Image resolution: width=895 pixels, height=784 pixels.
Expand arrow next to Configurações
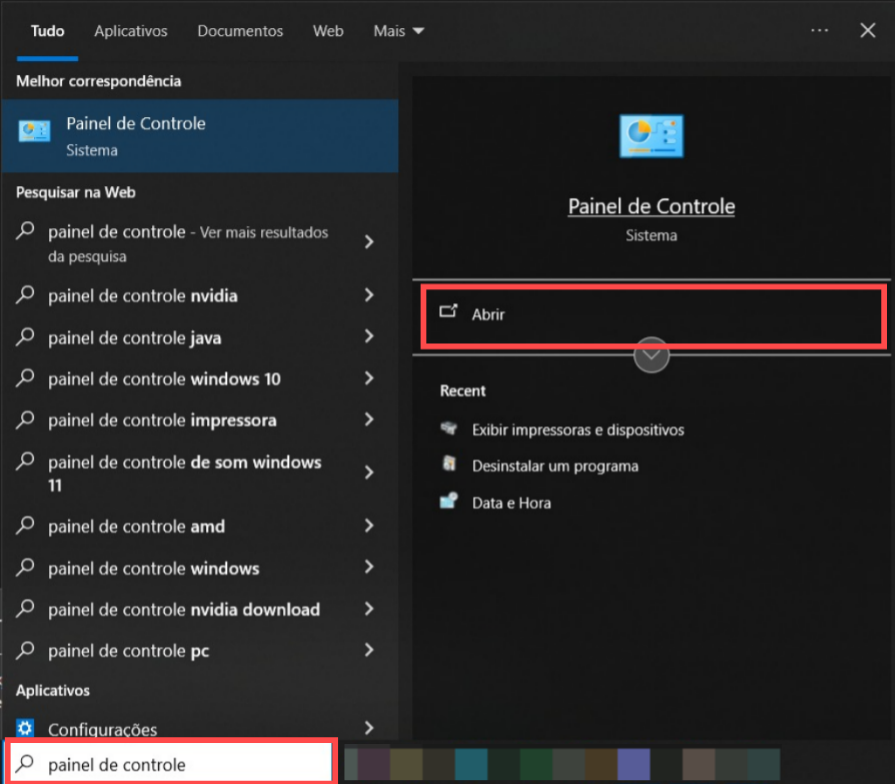tap(369, 728)
